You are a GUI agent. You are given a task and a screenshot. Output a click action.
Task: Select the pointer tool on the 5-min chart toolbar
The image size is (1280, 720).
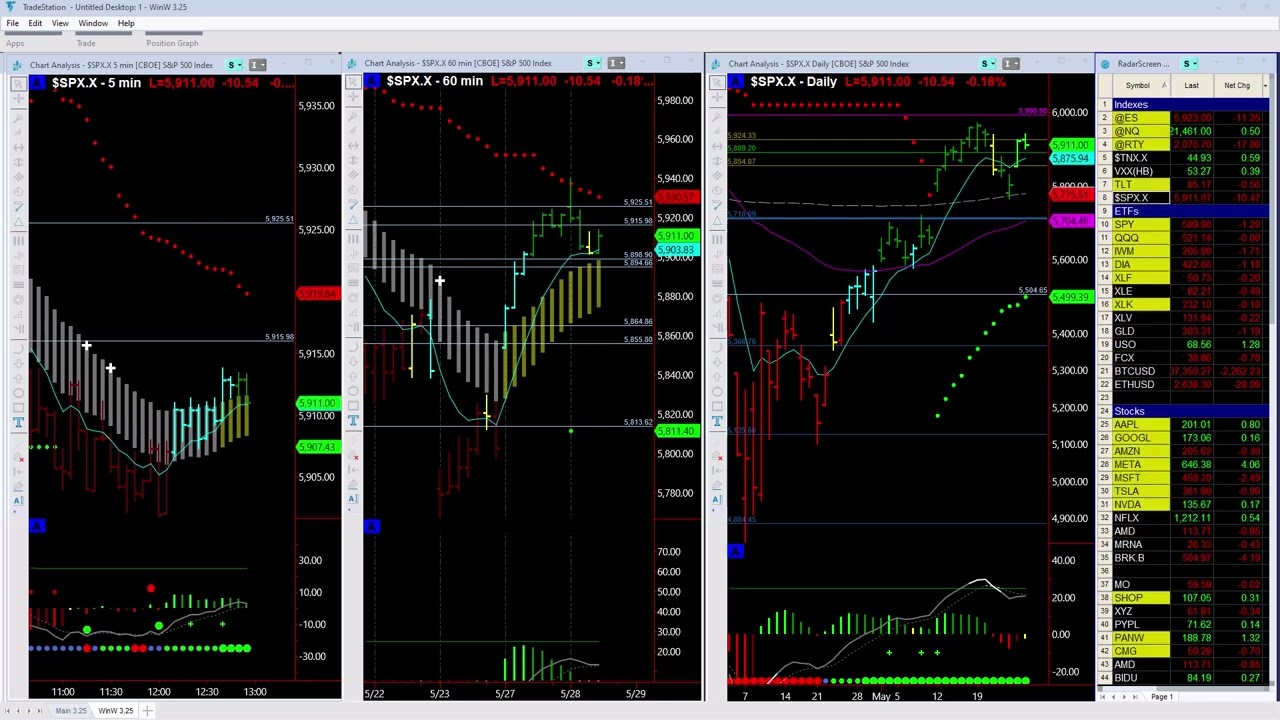[18, 84]
